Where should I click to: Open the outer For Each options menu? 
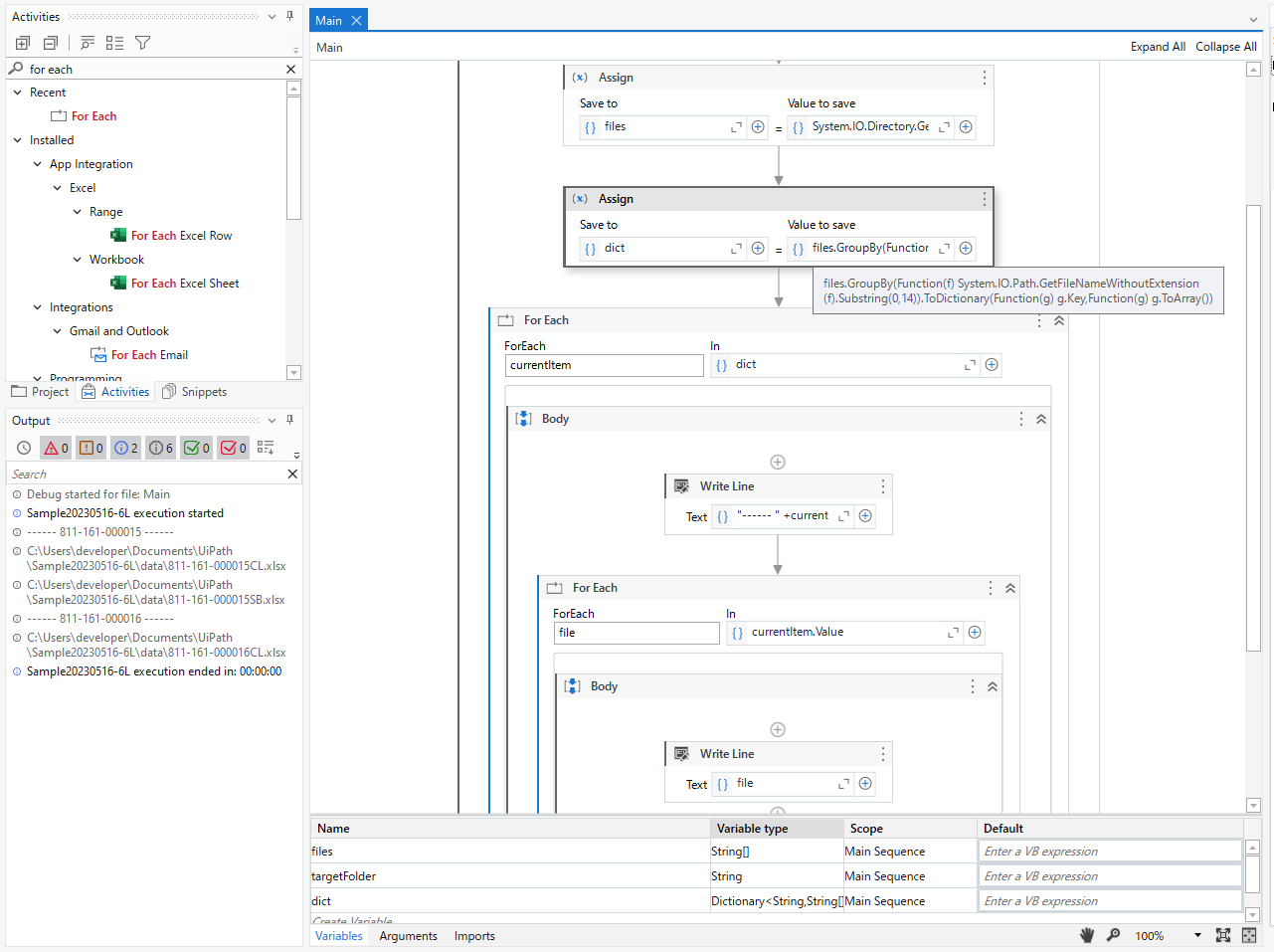click(x=1039, y=320)
